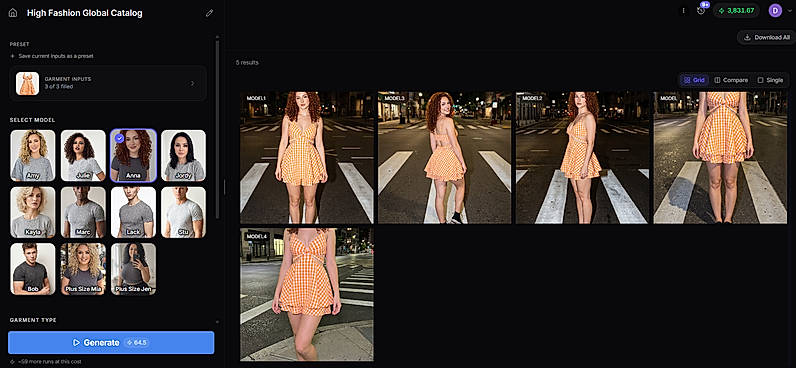Click the 'SELECT MODEL' heading
The width and height of the screenshot is (796, 368).
32,120
